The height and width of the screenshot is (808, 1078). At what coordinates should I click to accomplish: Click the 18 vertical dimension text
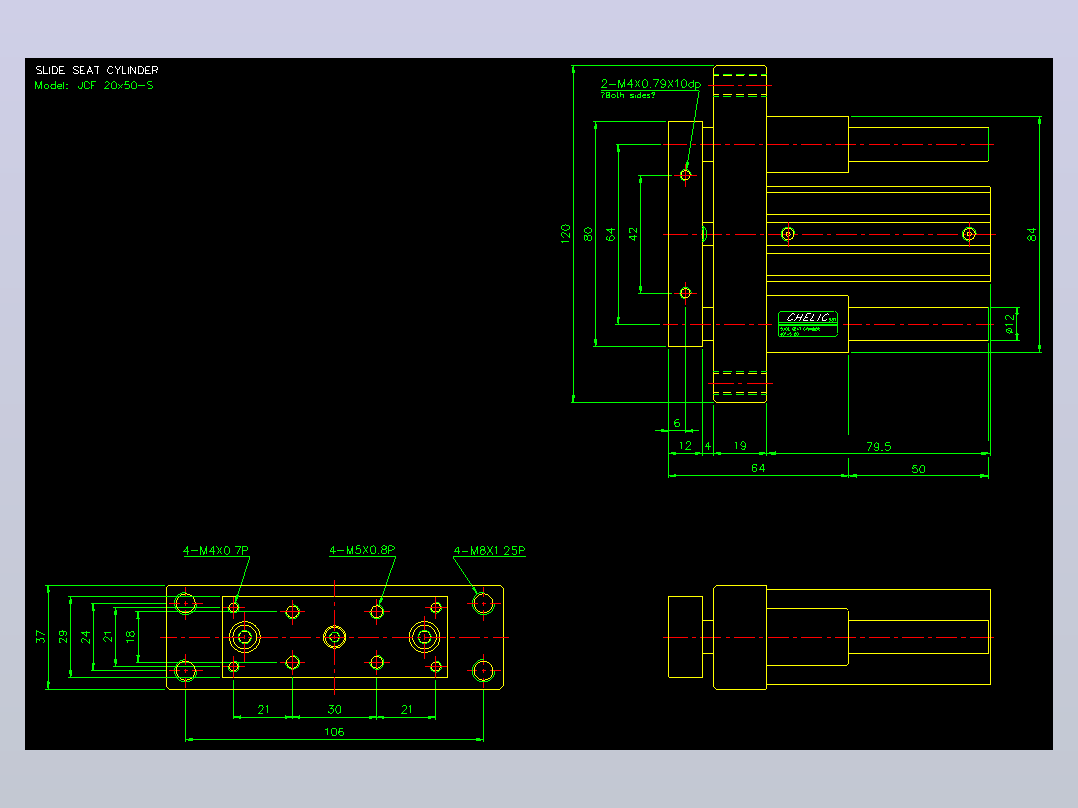[x=131, y=637]
